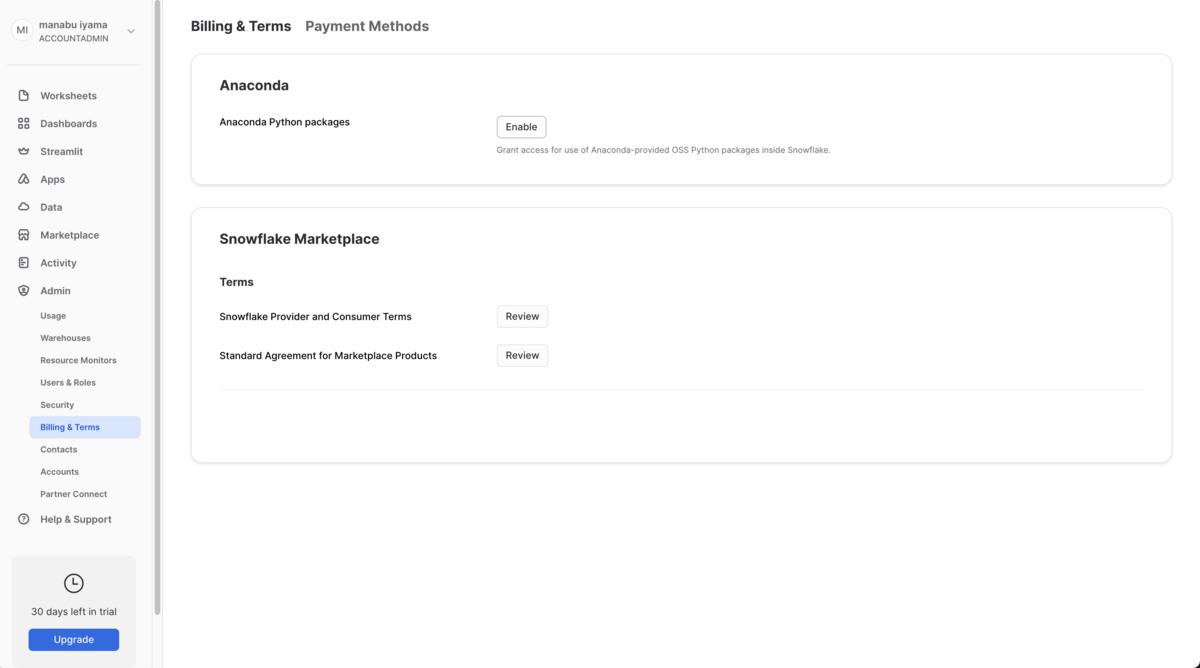Click Snowflake Provider and Consumer Terms label
This screenshot has height=668, width=1200.
click(316, 317)
